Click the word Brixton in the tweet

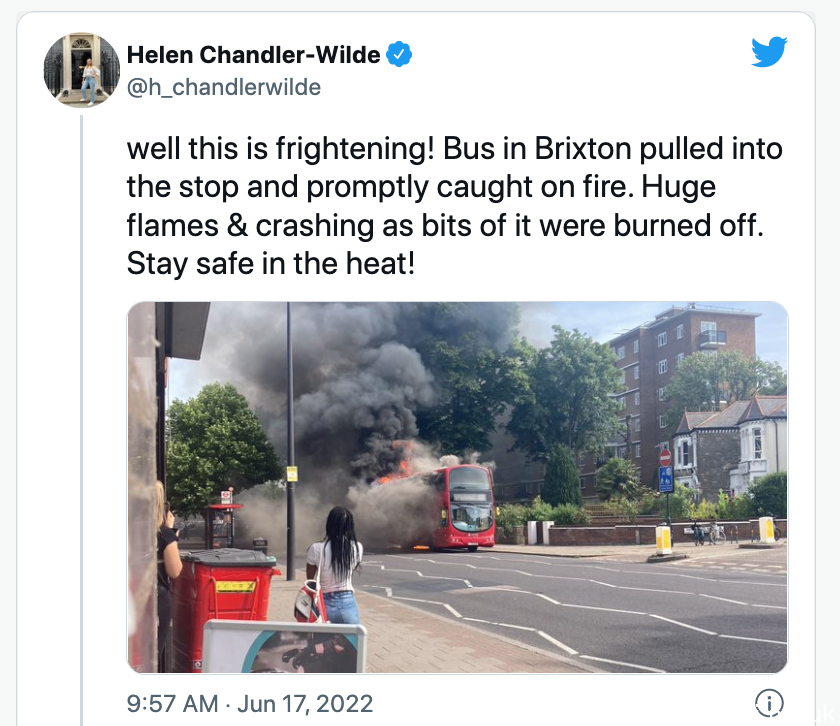coord(583,148)
